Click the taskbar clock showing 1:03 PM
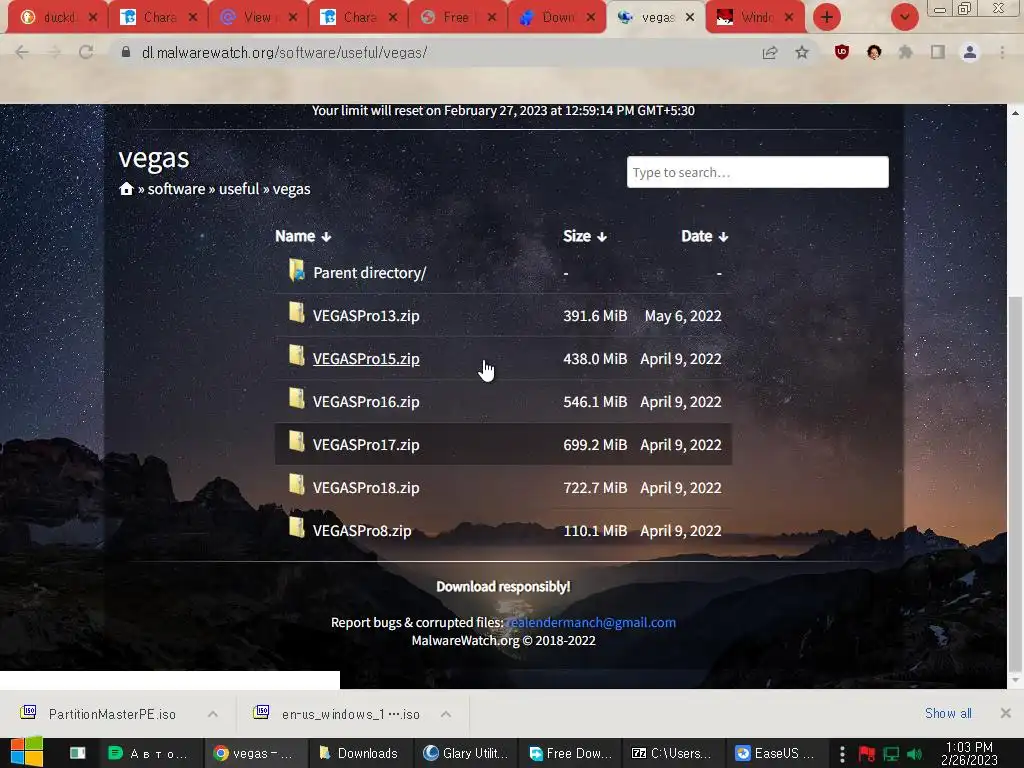The height and width of the screenshot is (768, 1024). click(969, 753)
